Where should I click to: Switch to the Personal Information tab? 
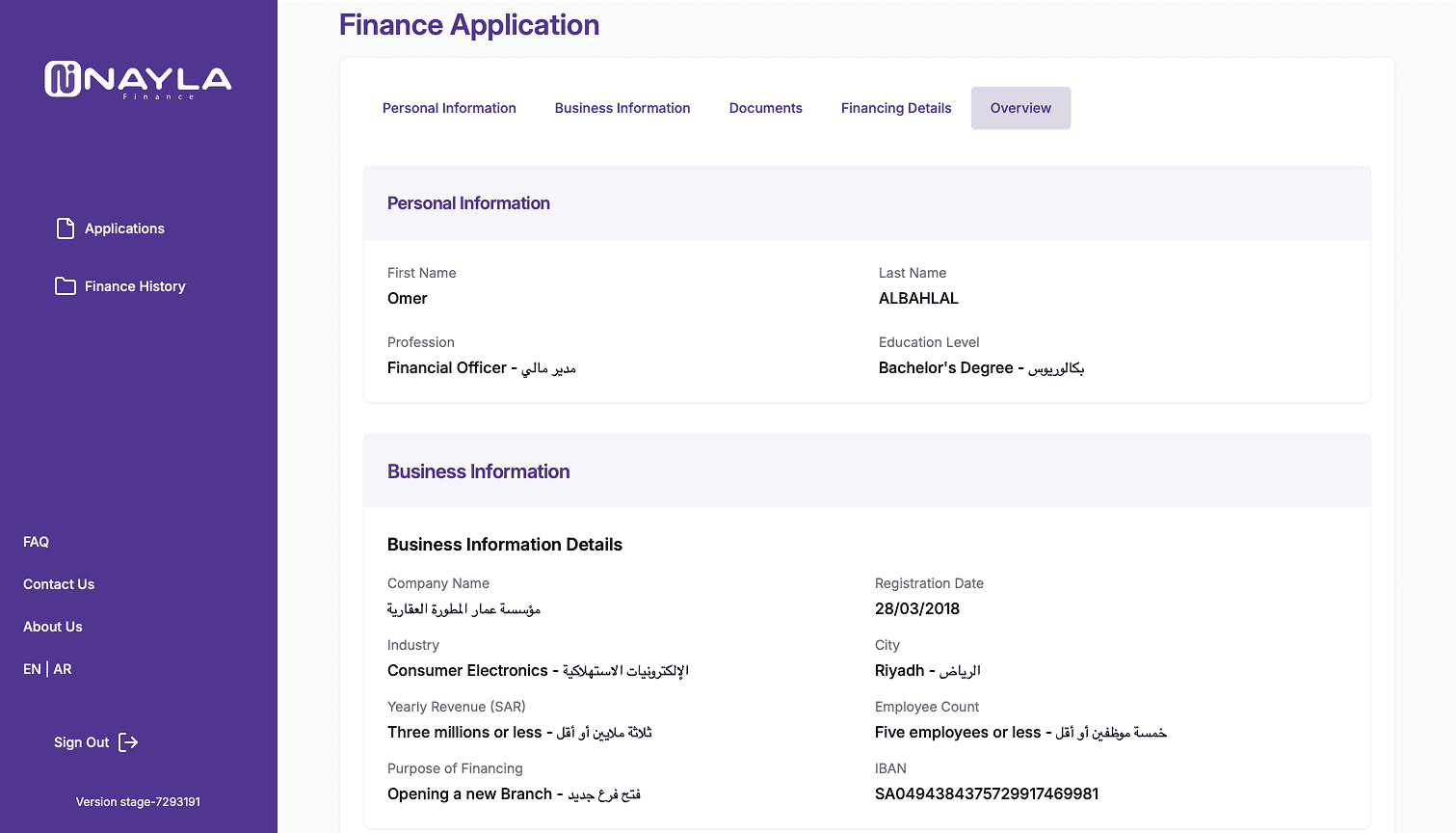[449, 108]
